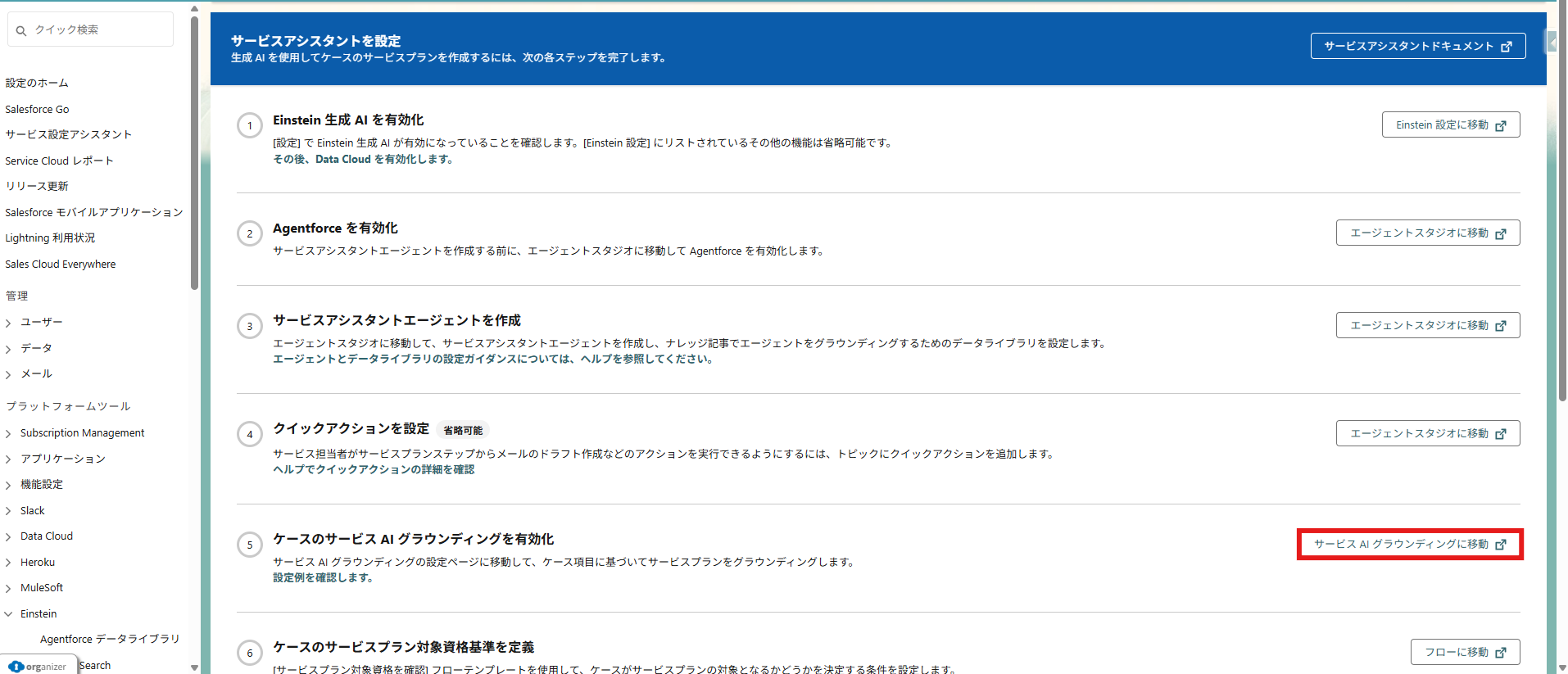Click external-link icon on フローに移動 button
The width and height of the screenshot is (1568, 674).
coord(1501,653)
